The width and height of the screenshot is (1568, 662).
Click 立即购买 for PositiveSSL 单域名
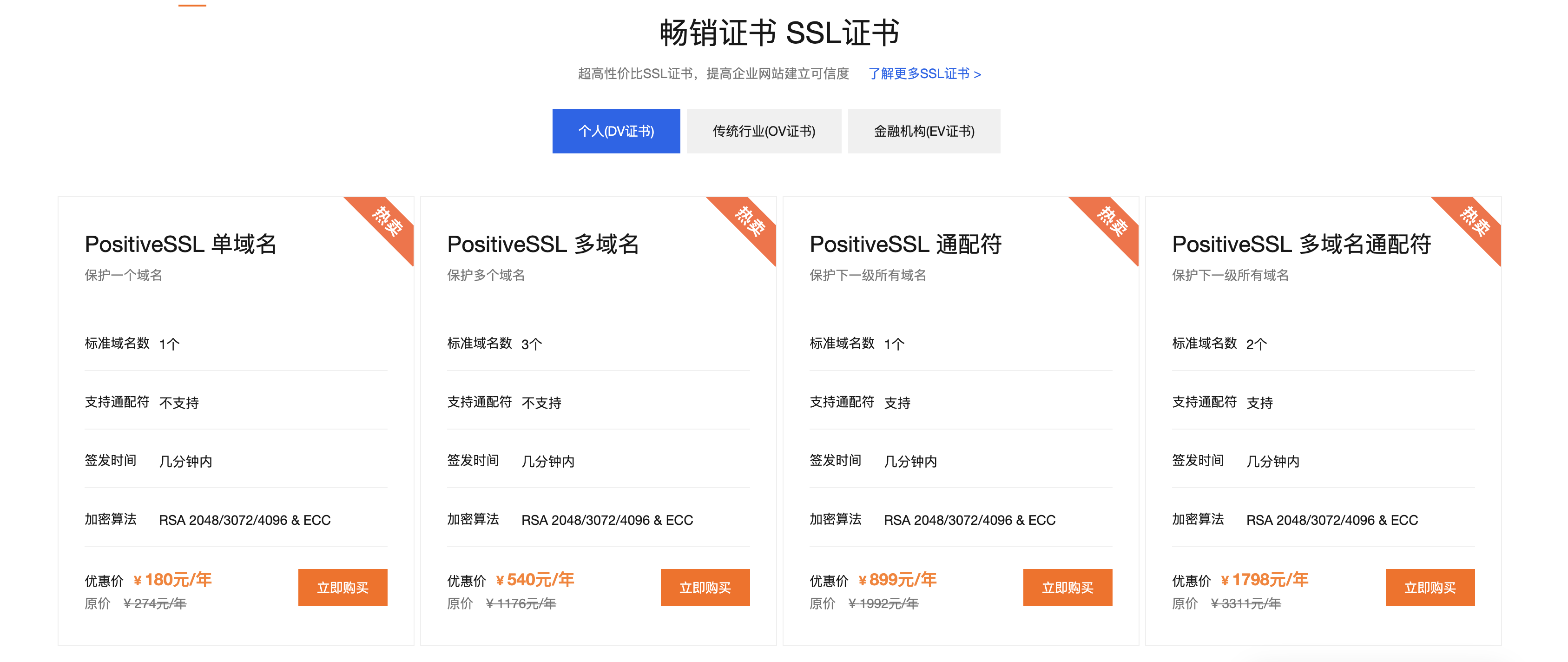pyautogui.click(x=342, y=587)
